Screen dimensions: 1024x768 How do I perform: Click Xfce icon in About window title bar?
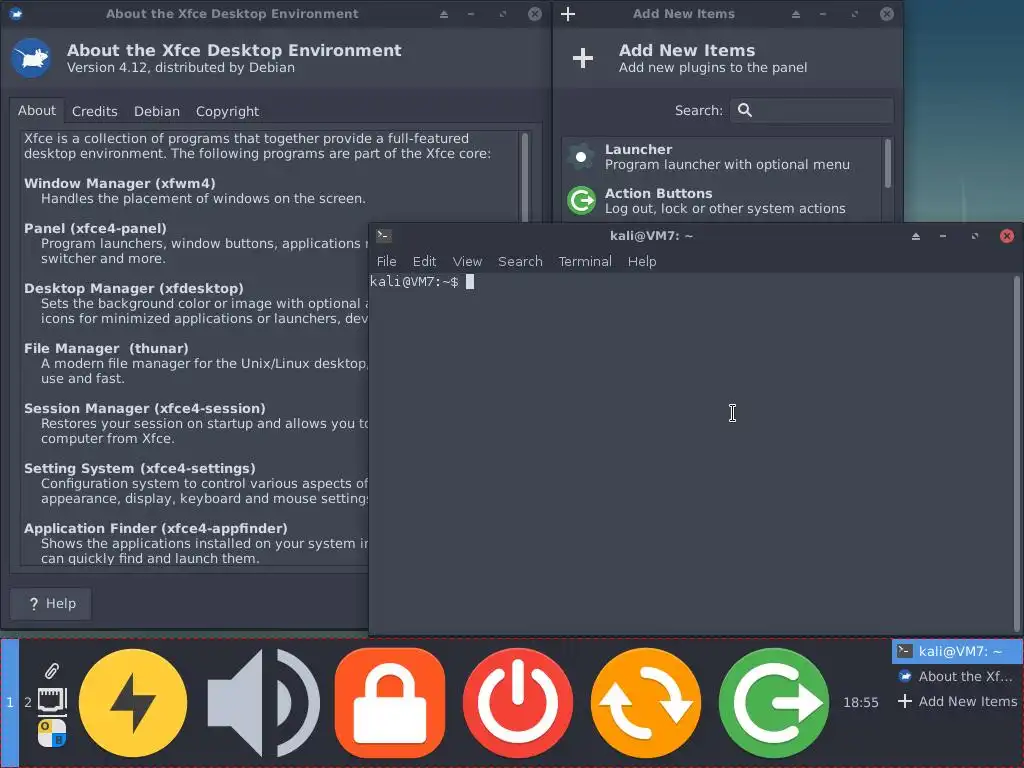click(16, 14)
